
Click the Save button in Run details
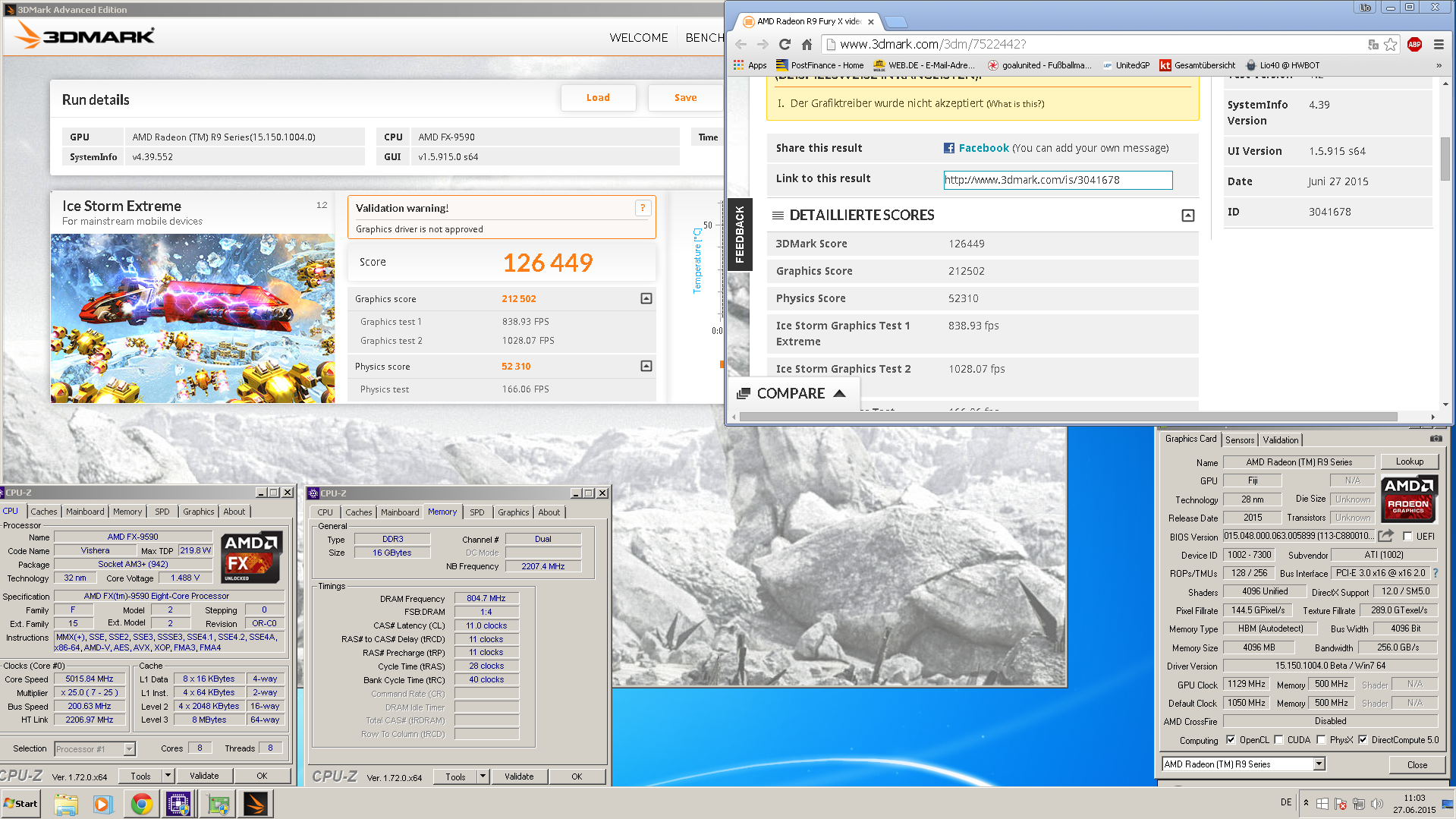tap(685, 98)
